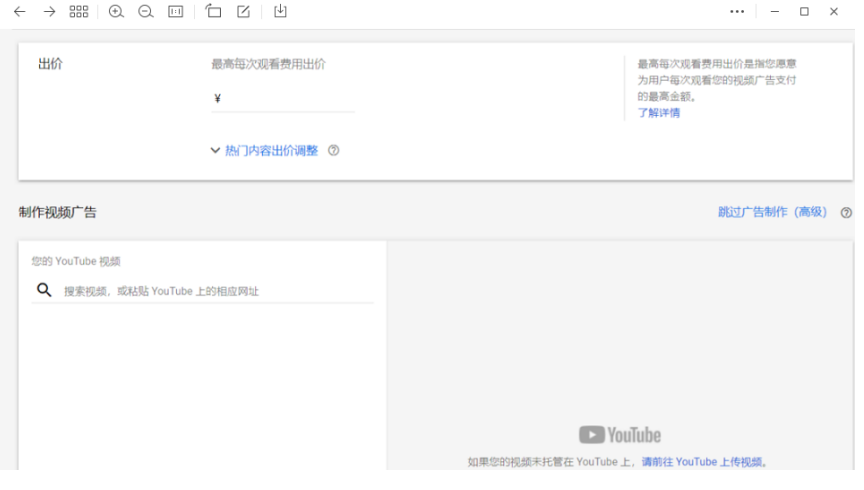Viewport: 864px width, 490px height.
Task: Zoom in using the magnifier plus icon
Action: (116, 12)
